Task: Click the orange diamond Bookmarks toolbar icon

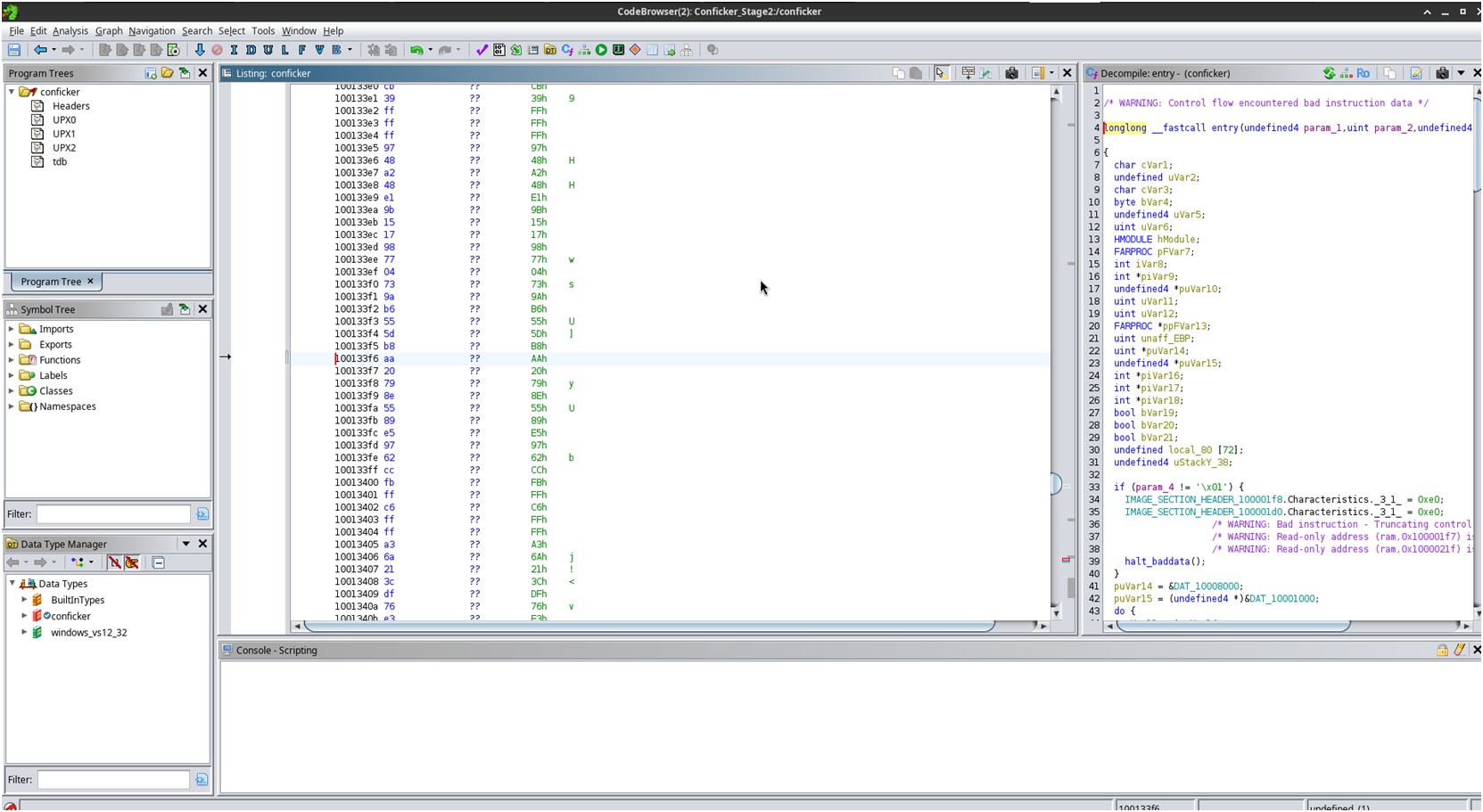Action: [635, 50]
